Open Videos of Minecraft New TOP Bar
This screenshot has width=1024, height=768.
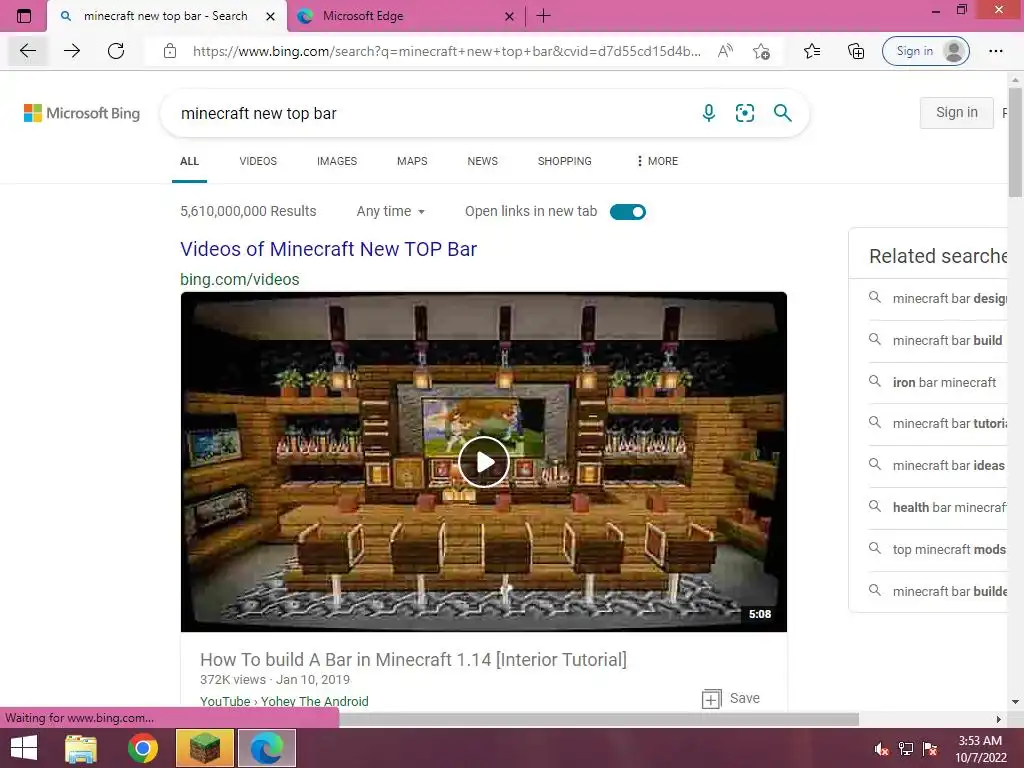pyautogui.click(x=328, y=249)
